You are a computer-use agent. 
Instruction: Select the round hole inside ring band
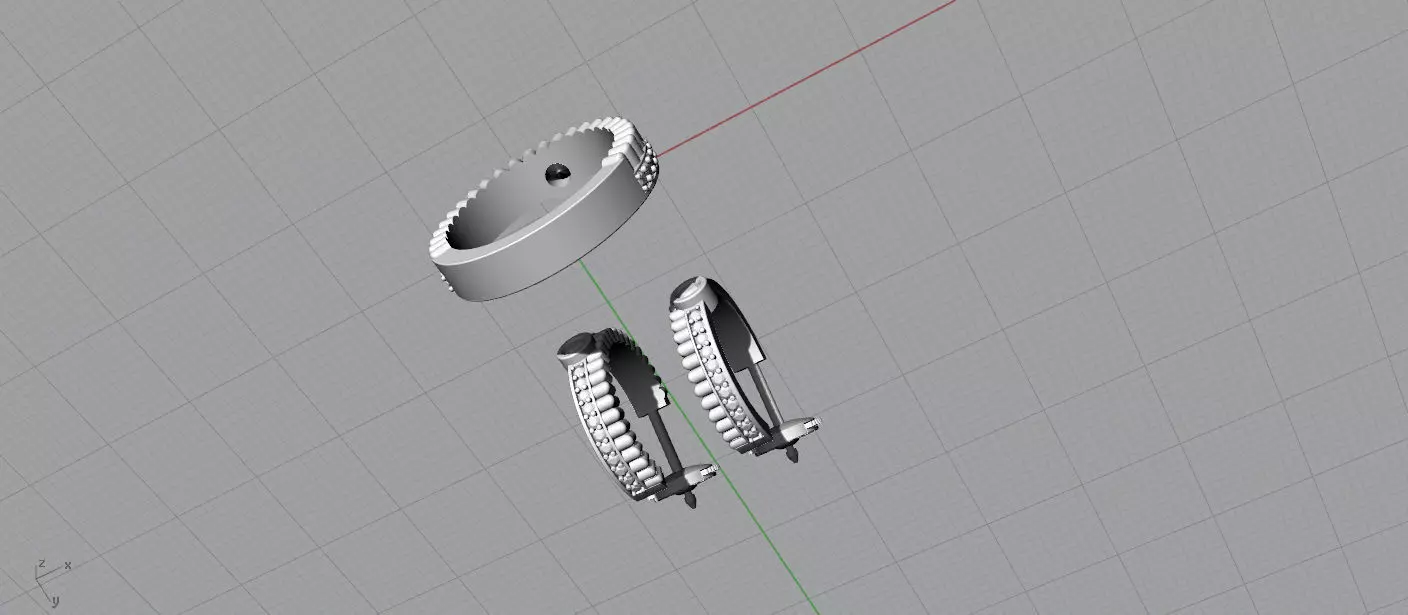(557, 174)
